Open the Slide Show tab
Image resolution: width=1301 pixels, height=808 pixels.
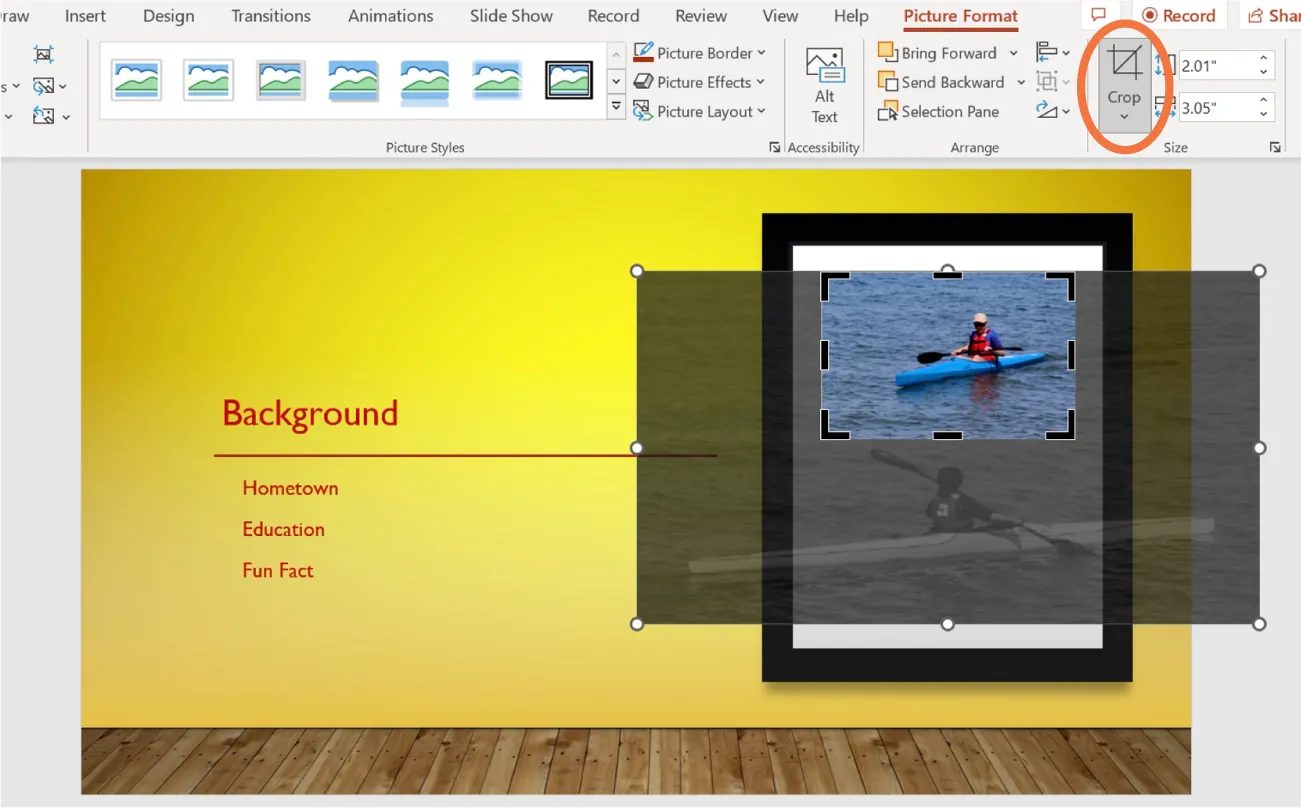510,16
